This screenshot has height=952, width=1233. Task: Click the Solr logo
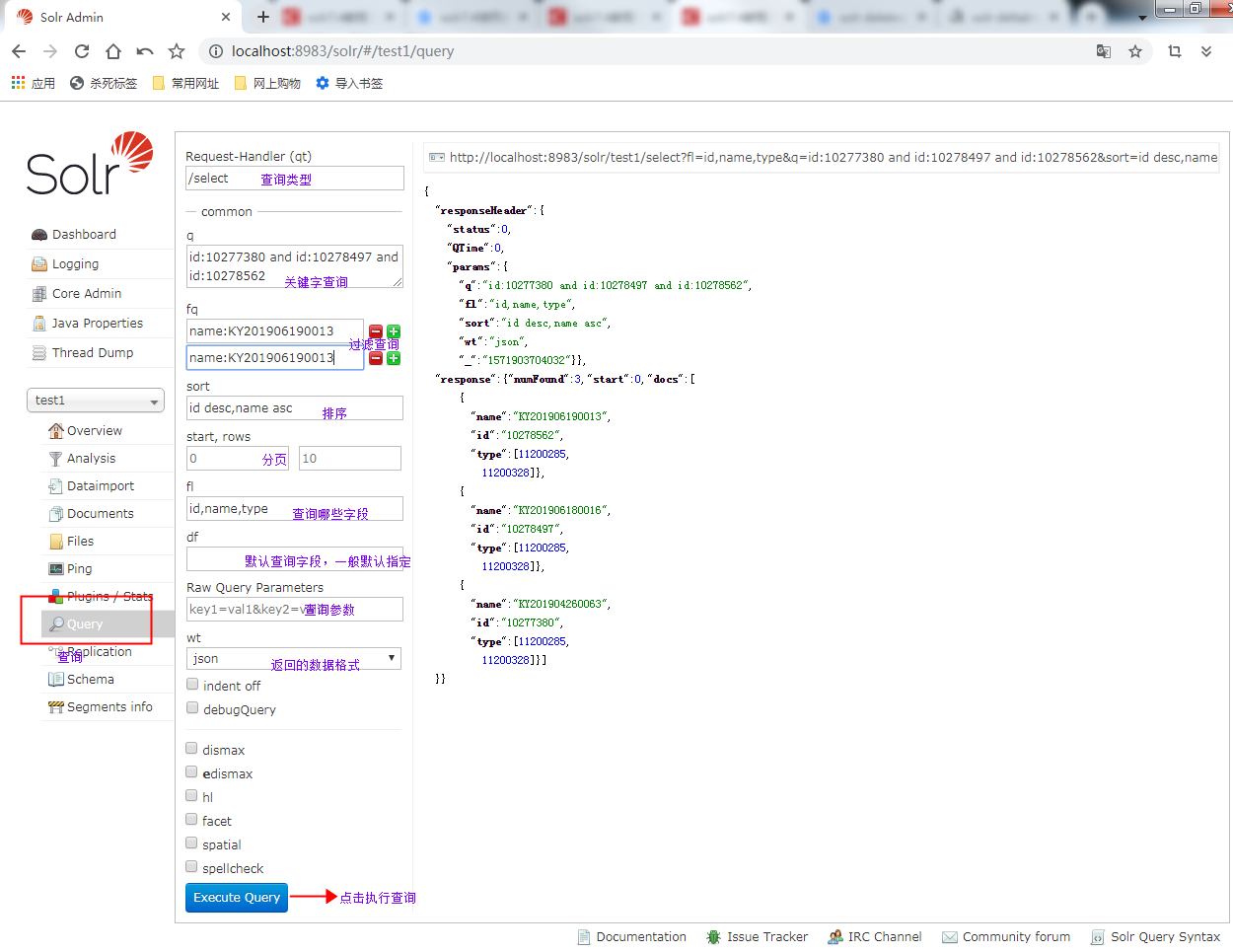click(90, 164)
